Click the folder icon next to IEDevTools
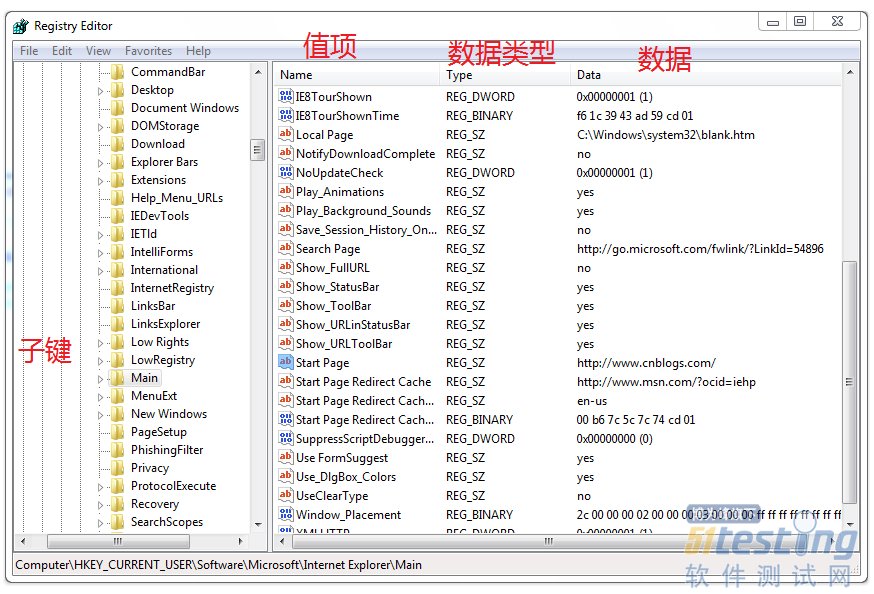Image resolution: width=874 pixels, height=594 pixels. coord(117,216)
